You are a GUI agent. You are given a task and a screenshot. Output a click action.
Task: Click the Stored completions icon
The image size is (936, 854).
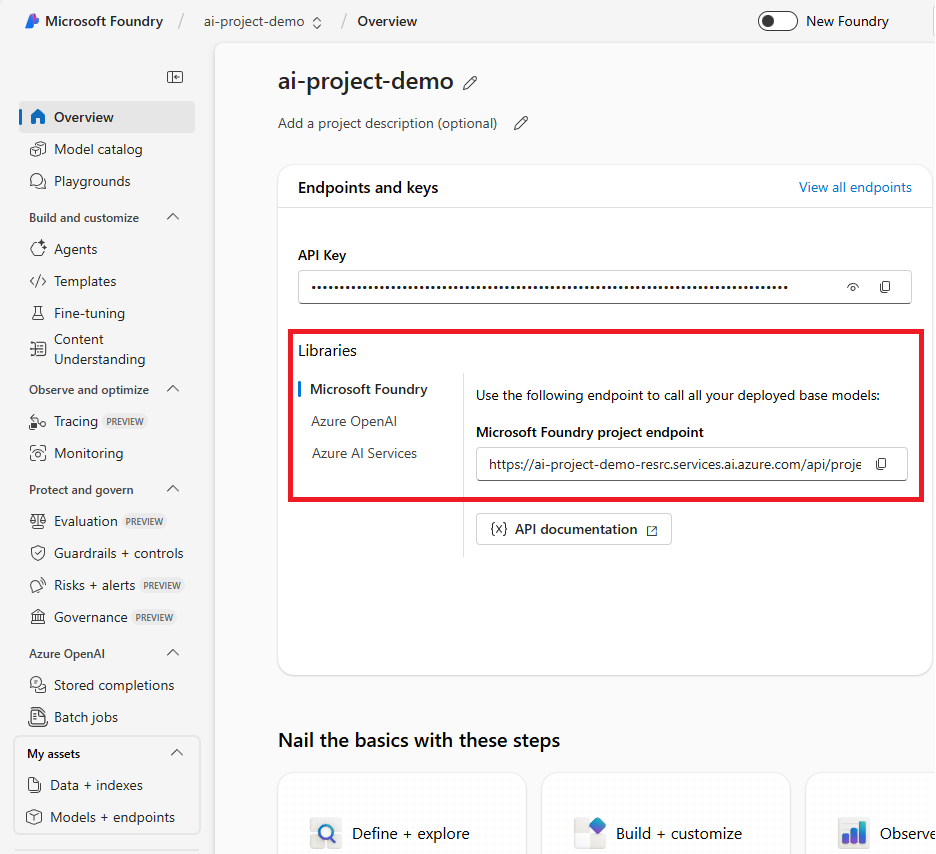pyautogui.click(x=38, y=685)
